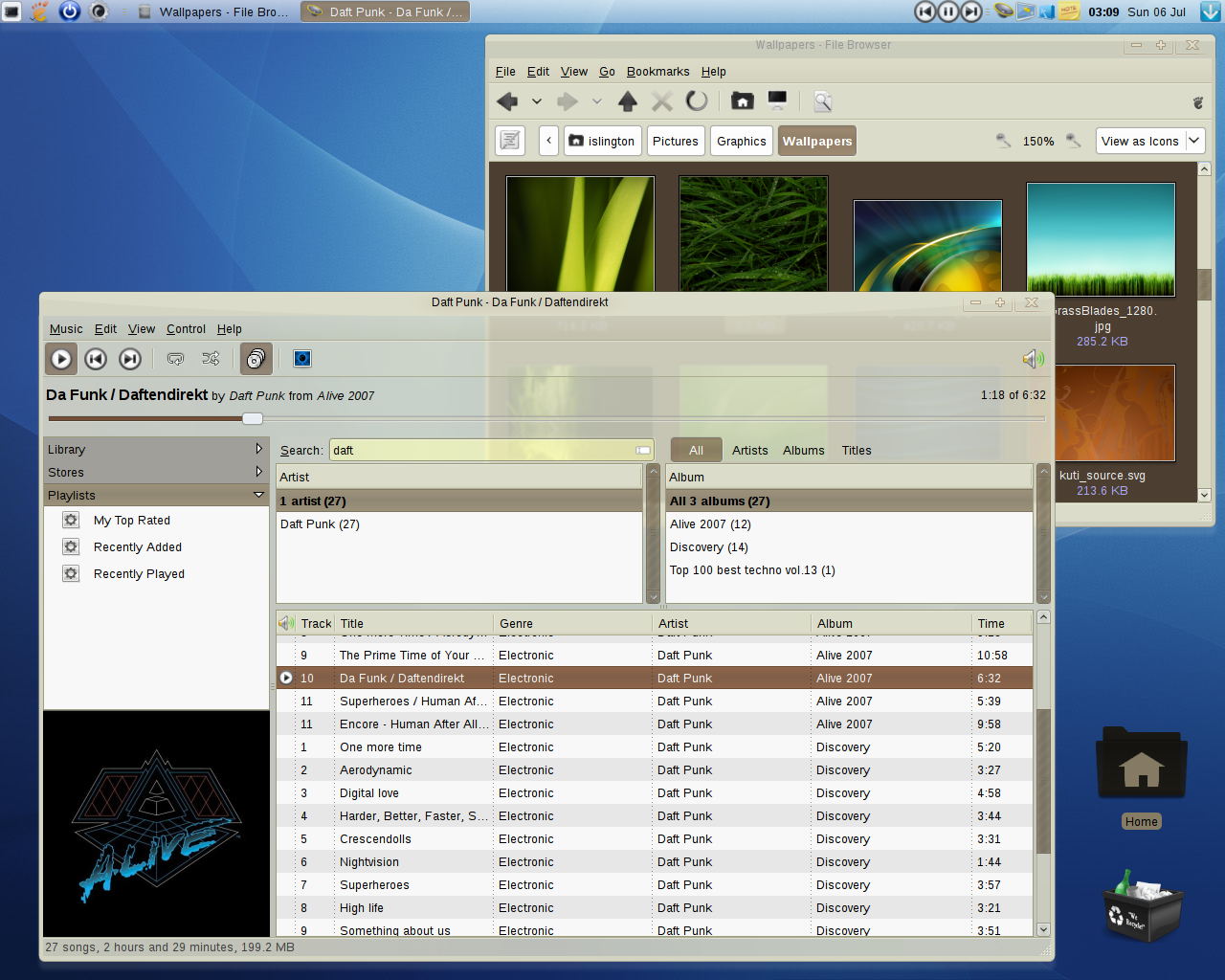
Task: Click the Computer icon in file browser
Action: click(777, 100)
